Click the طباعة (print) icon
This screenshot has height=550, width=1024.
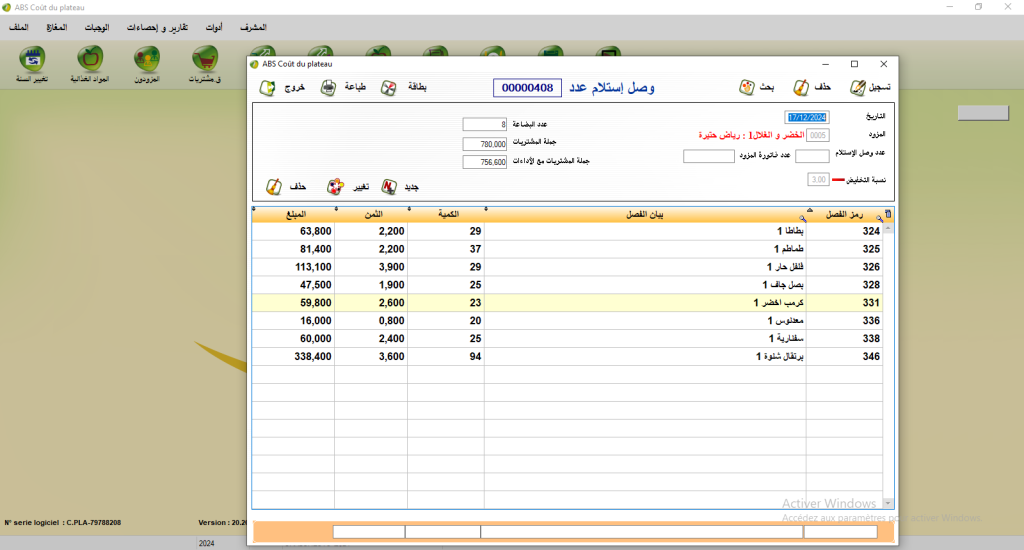[328, 88]
